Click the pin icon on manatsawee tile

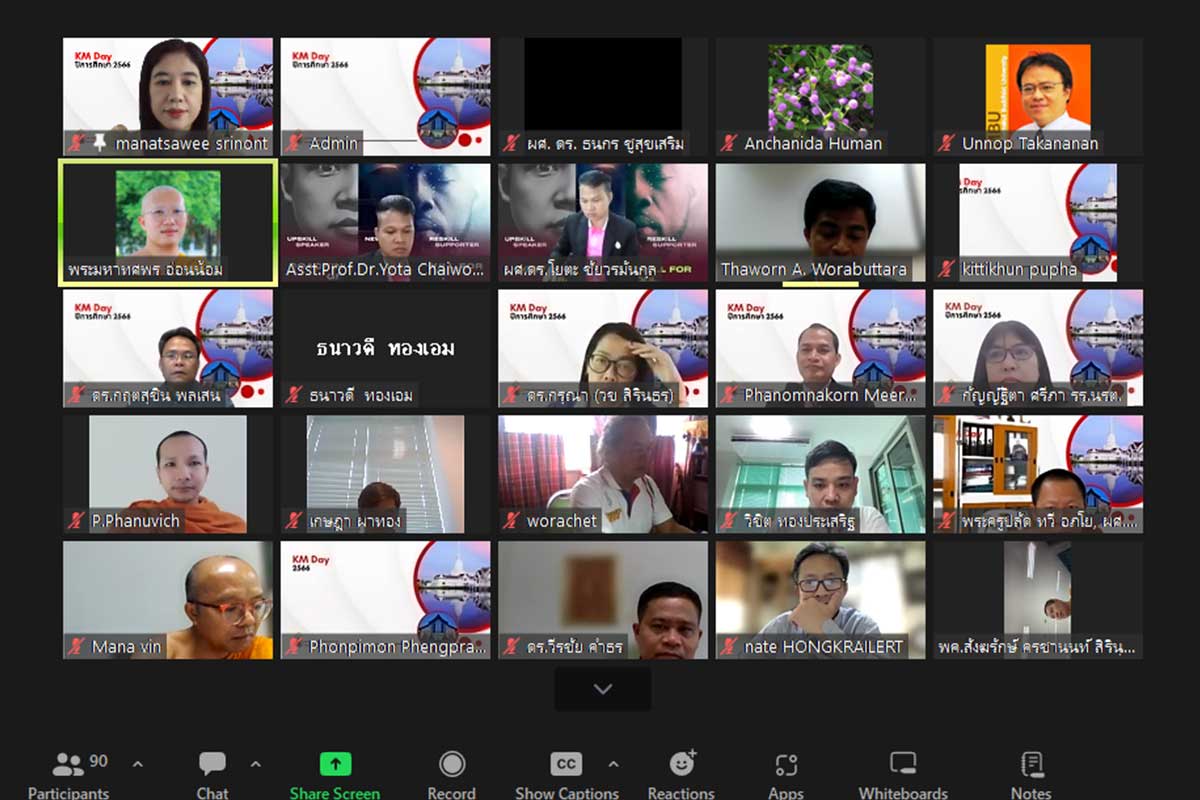[99, 143]
